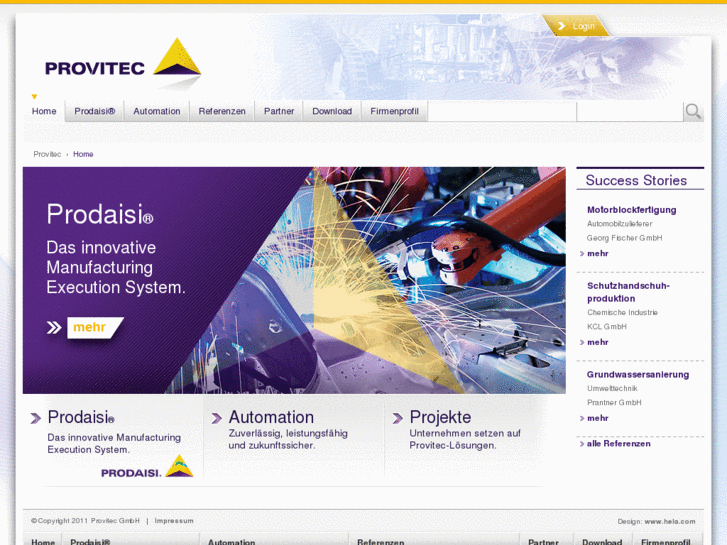Click the magnifier search icon

(693, 112)
